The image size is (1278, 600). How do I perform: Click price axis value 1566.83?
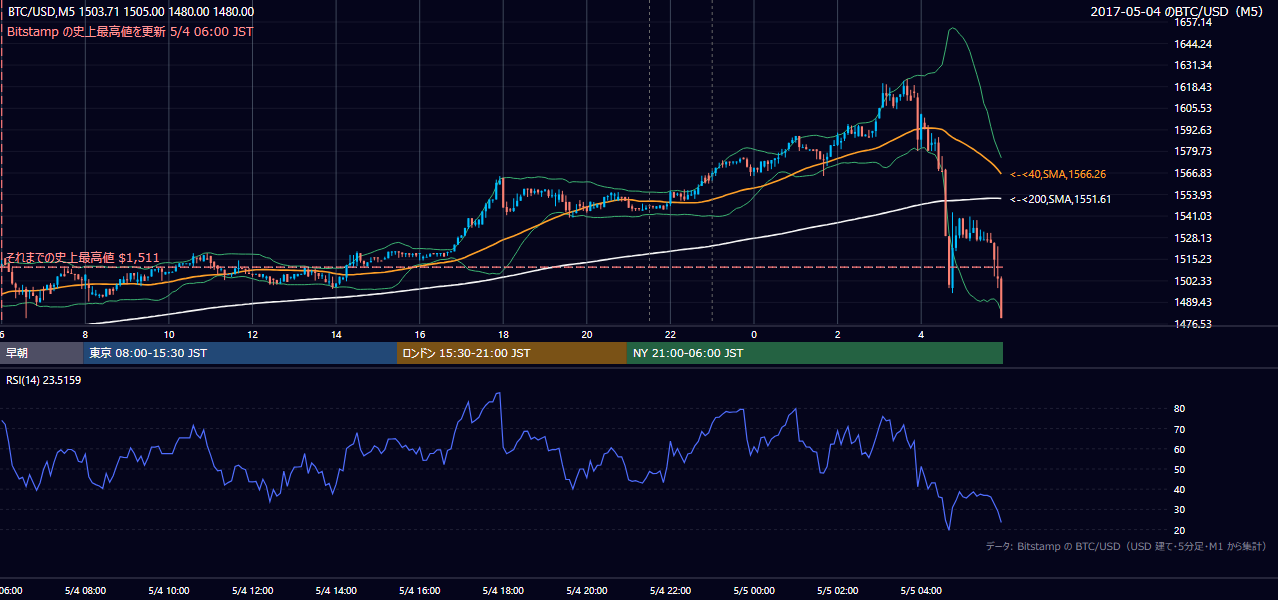(x=1193, y=173)
